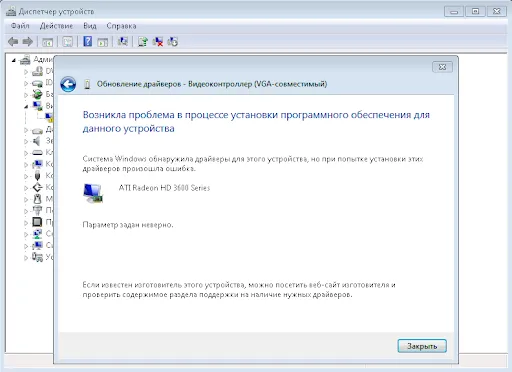This screenshot has width=512, height=372.
Task: Click the display adapter icon in dialog
Action: click(x=93, y=193)
